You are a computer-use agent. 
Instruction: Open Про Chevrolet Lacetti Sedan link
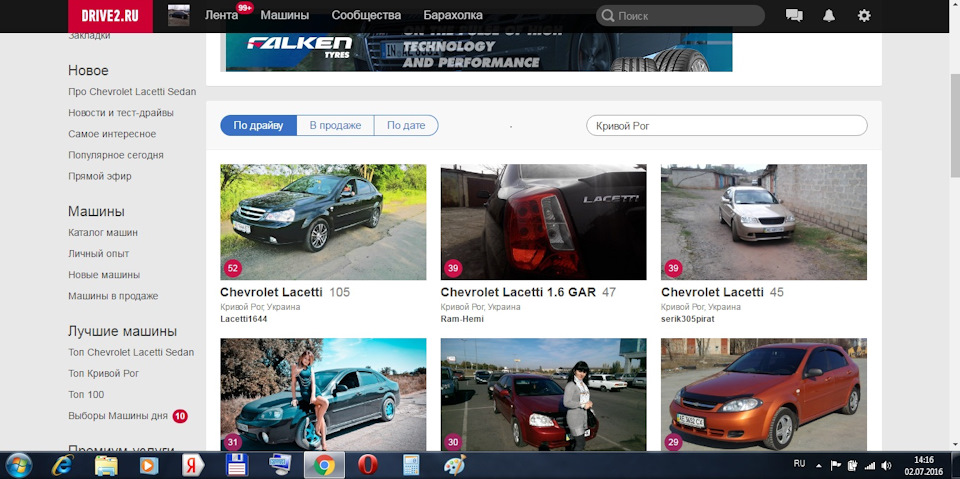[x=132, y=92]
